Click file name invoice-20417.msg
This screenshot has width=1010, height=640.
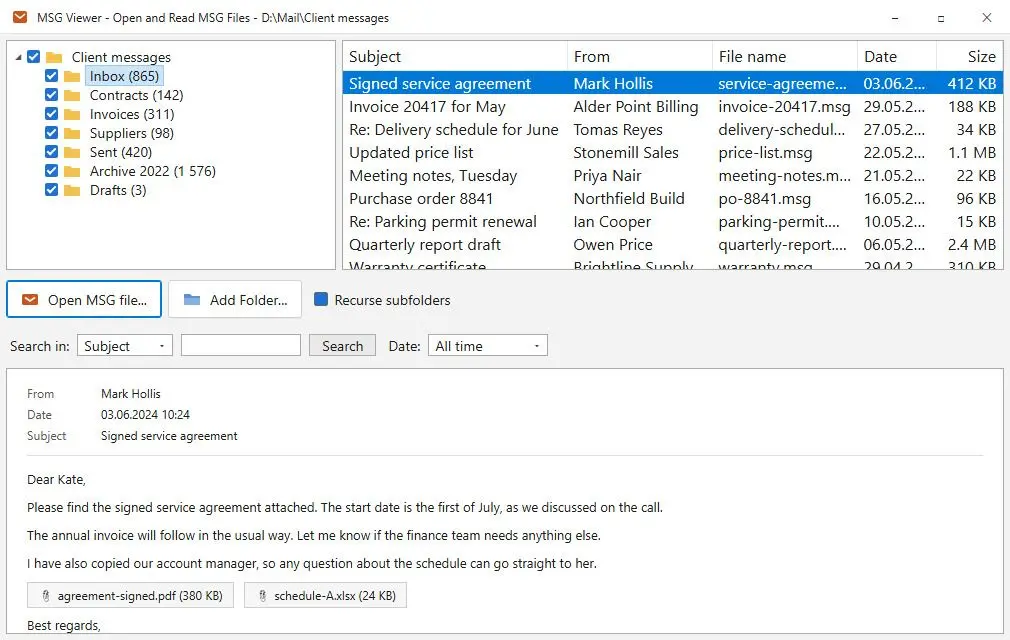pyautogui.click(x=785, y=106)
